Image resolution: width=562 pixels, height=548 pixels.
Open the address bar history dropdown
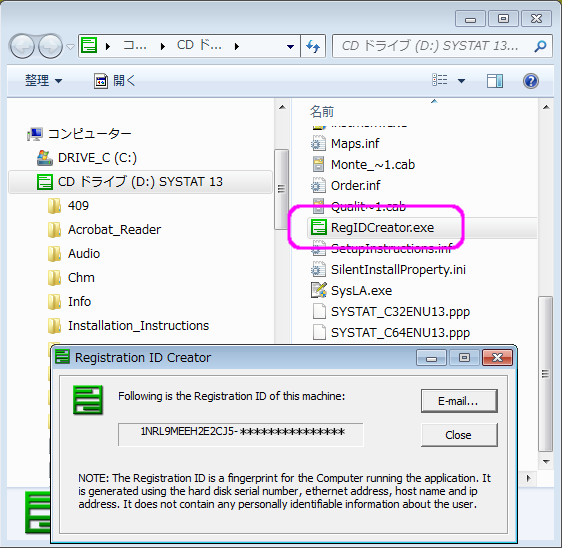click(x=290, y=47)
